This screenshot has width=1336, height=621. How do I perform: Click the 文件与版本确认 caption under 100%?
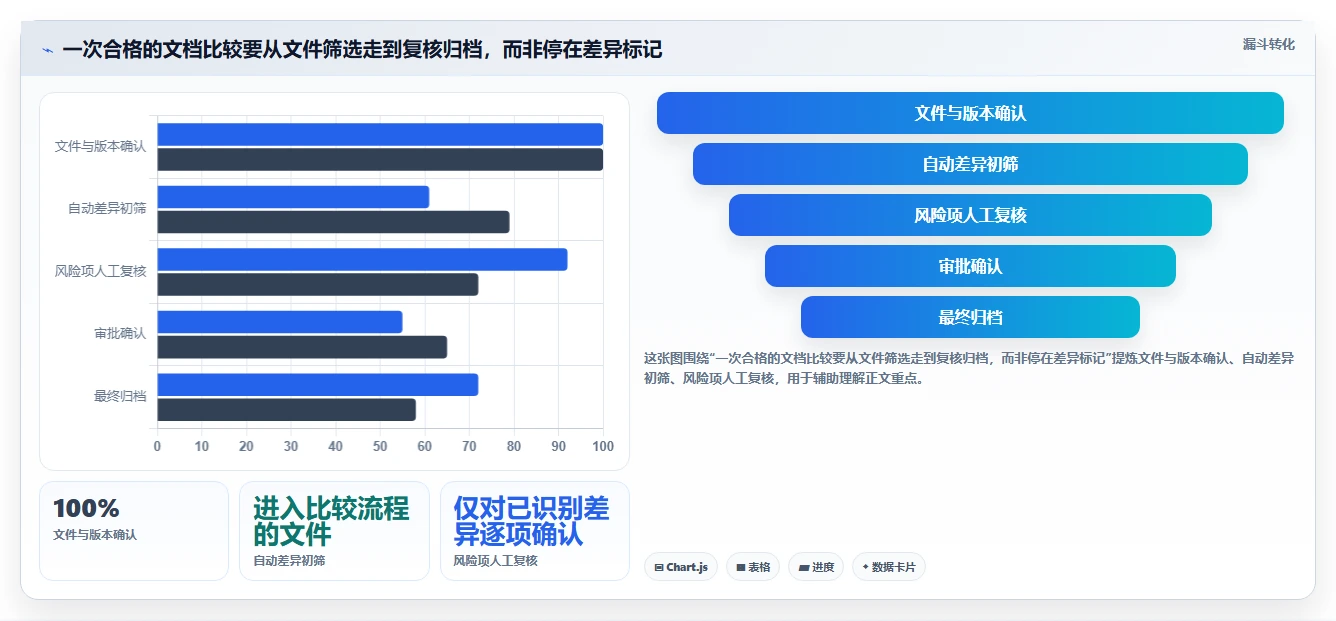pos(95,535)
